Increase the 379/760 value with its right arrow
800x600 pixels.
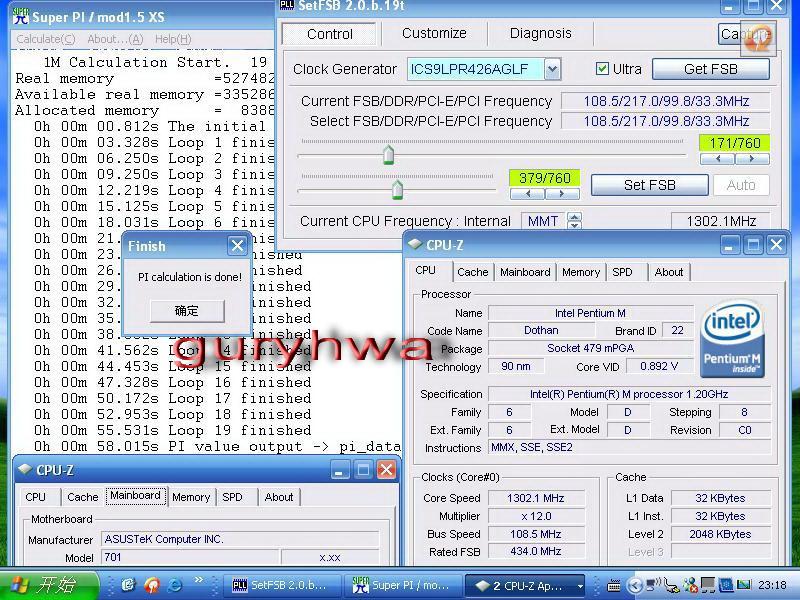(x=562, y=194)
